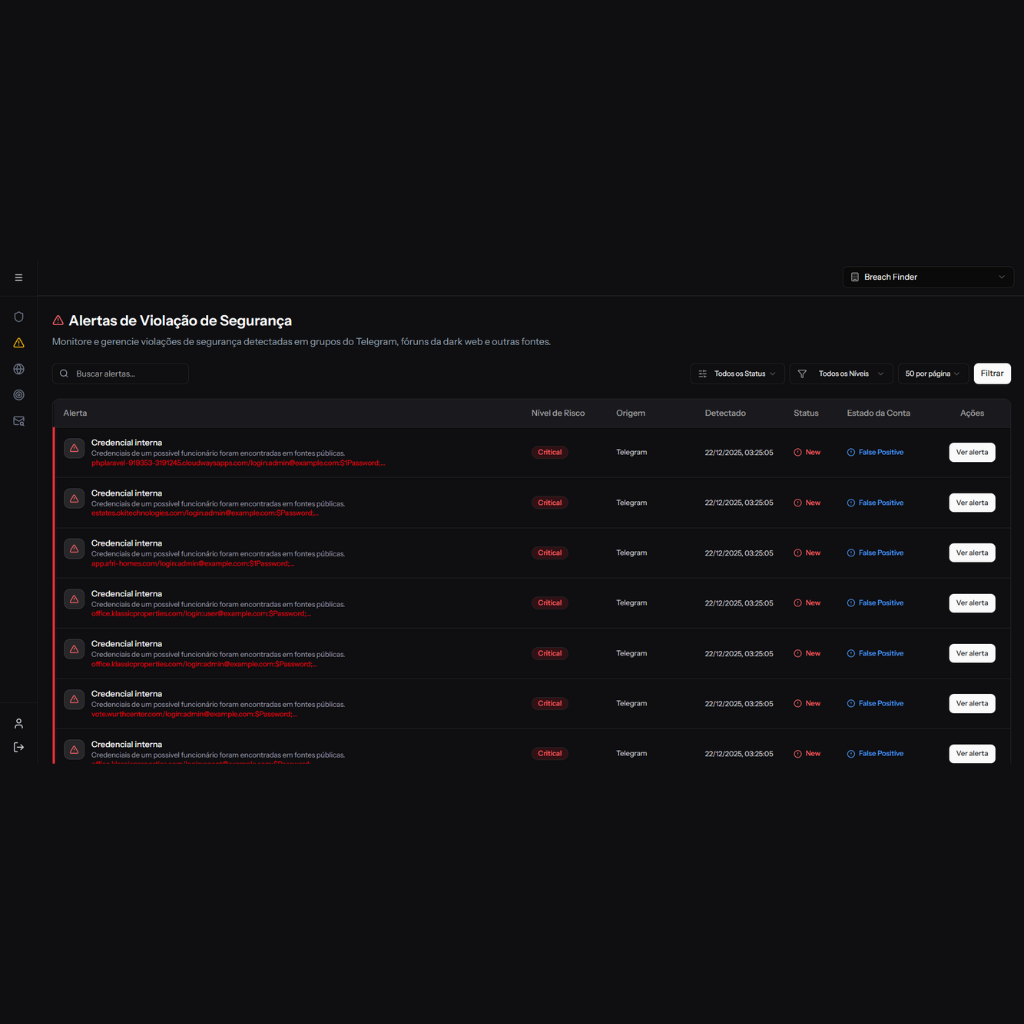Click the target radar sidebar icon
Image resolution: width=1024 pixels, height=1024 pixels.
coord(18,395)
